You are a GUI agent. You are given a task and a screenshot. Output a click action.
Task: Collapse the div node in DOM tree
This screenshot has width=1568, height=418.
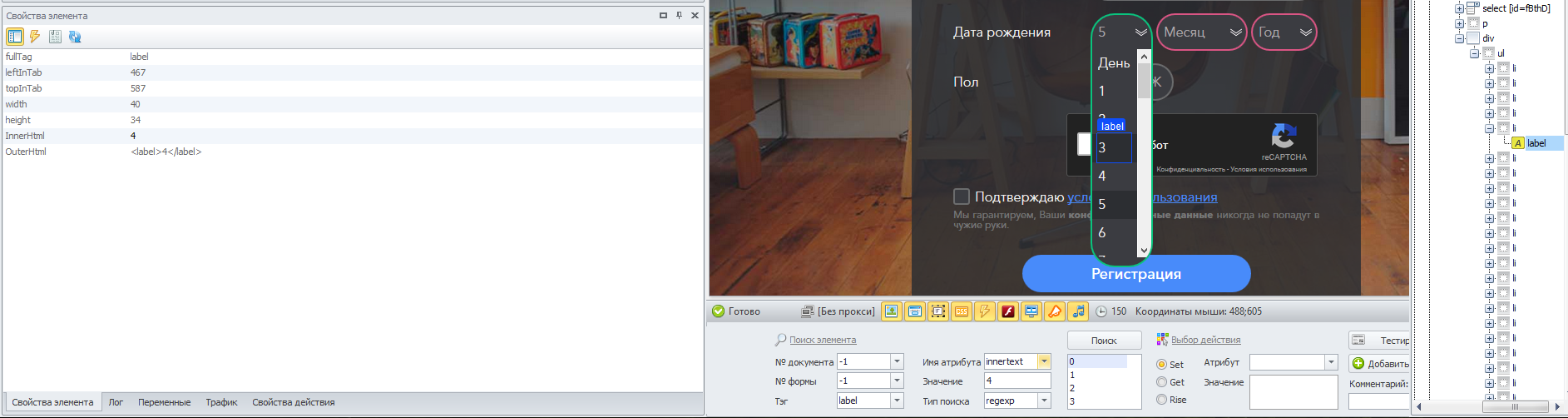pyautogui.click(x=1460, y=38)
